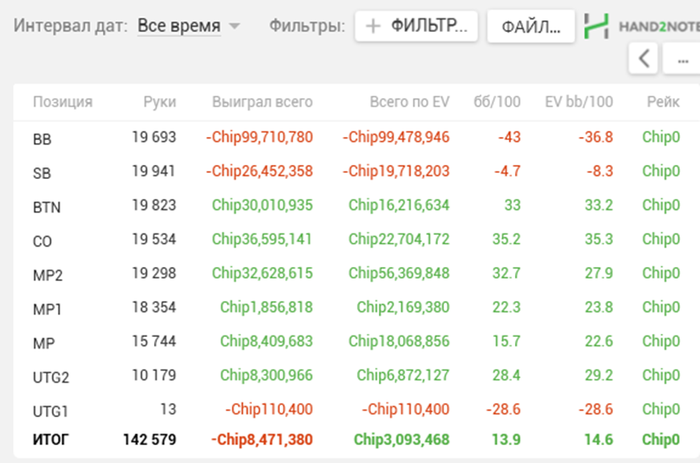Expand date interval using the dropdown arrow
Image resolution: width=700 pixels, height=463 pixels.
click(x=234, y=27)
